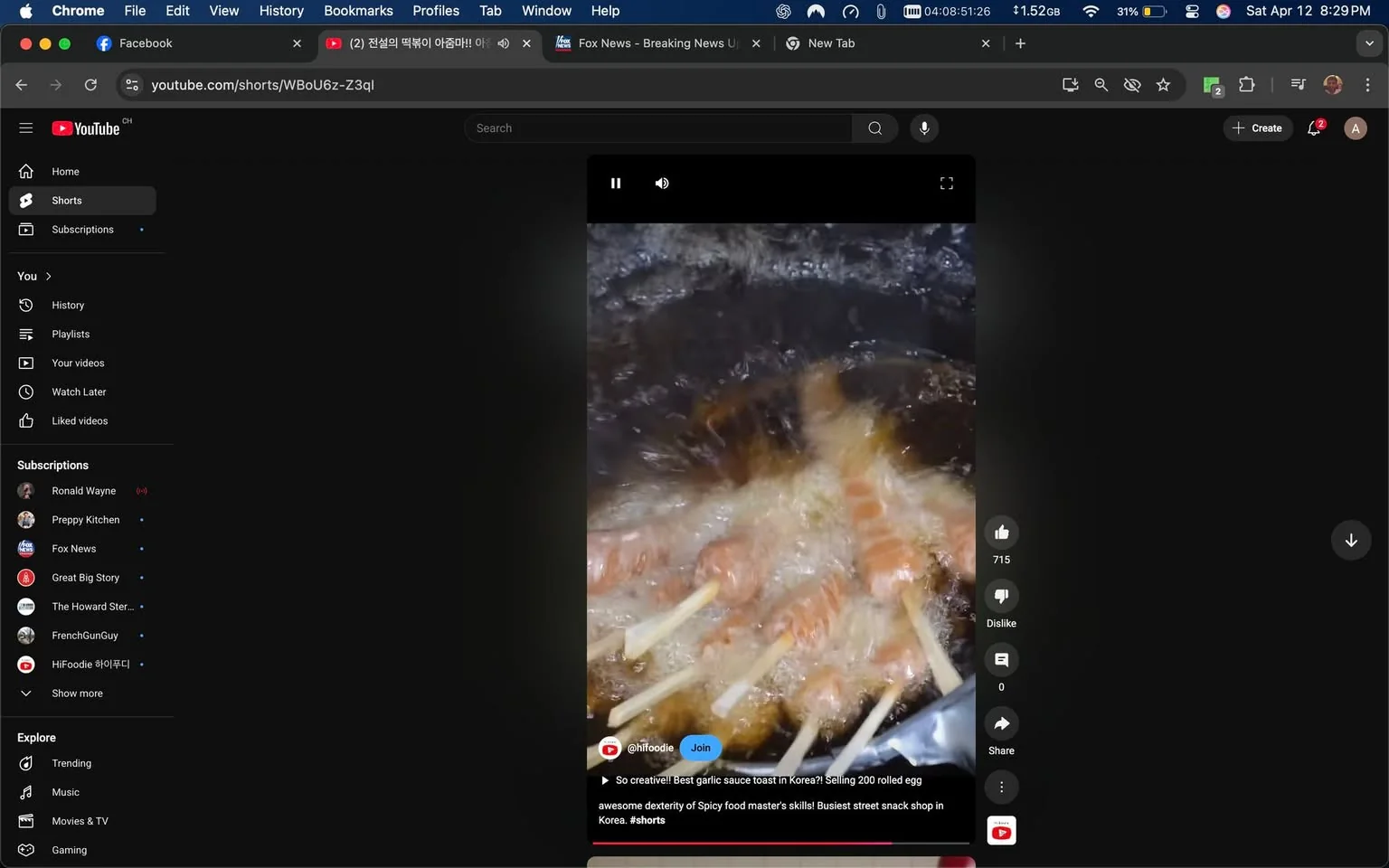The image size is (1389, 868).
Task: Bookmark this page with star
Action: [x=1163, y=85]
